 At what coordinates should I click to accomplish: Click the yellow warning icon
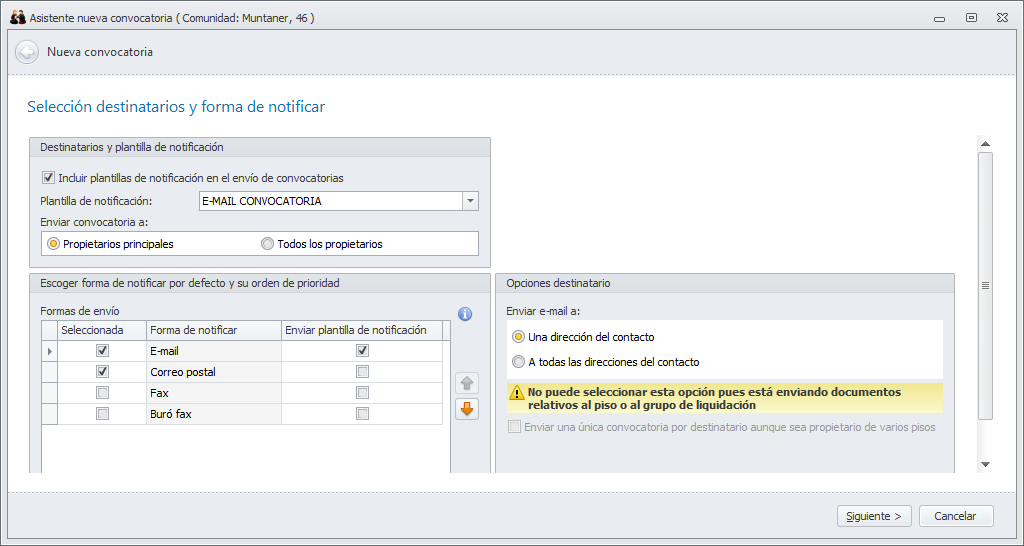point(518,394)
